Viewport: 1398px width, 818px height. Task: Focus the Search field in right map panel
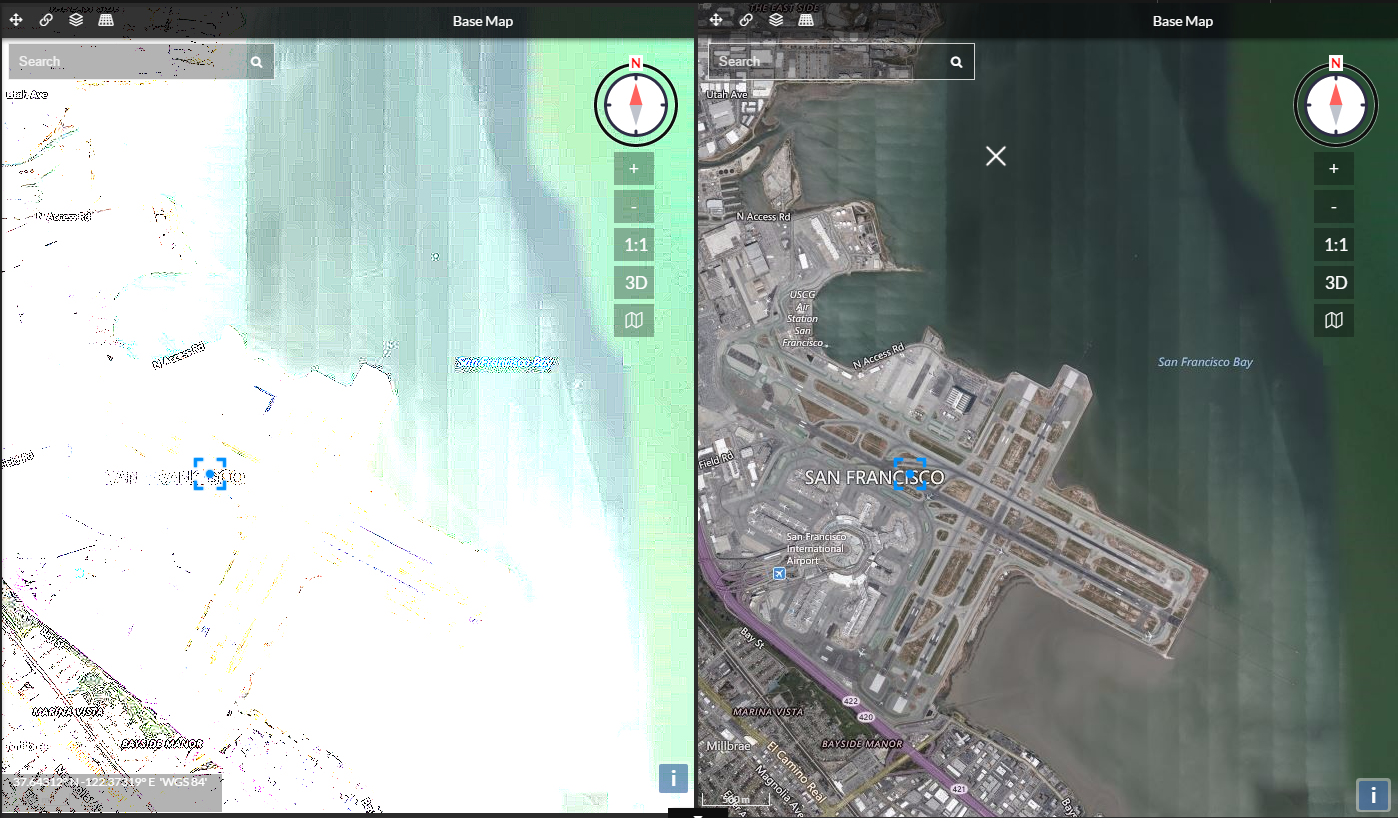click(841, 62)
